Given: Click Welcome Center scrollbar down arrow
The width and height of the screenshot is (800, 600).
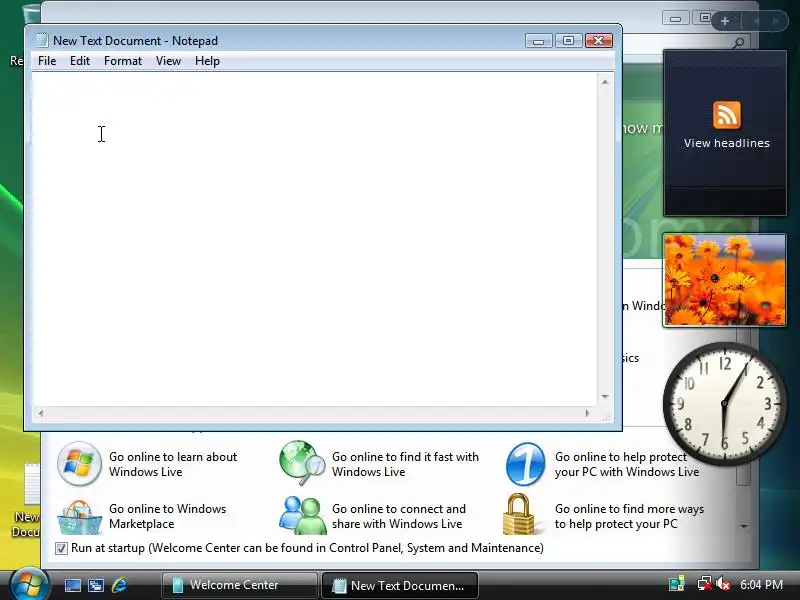Looking at the screenshot, I should point(744,526).
